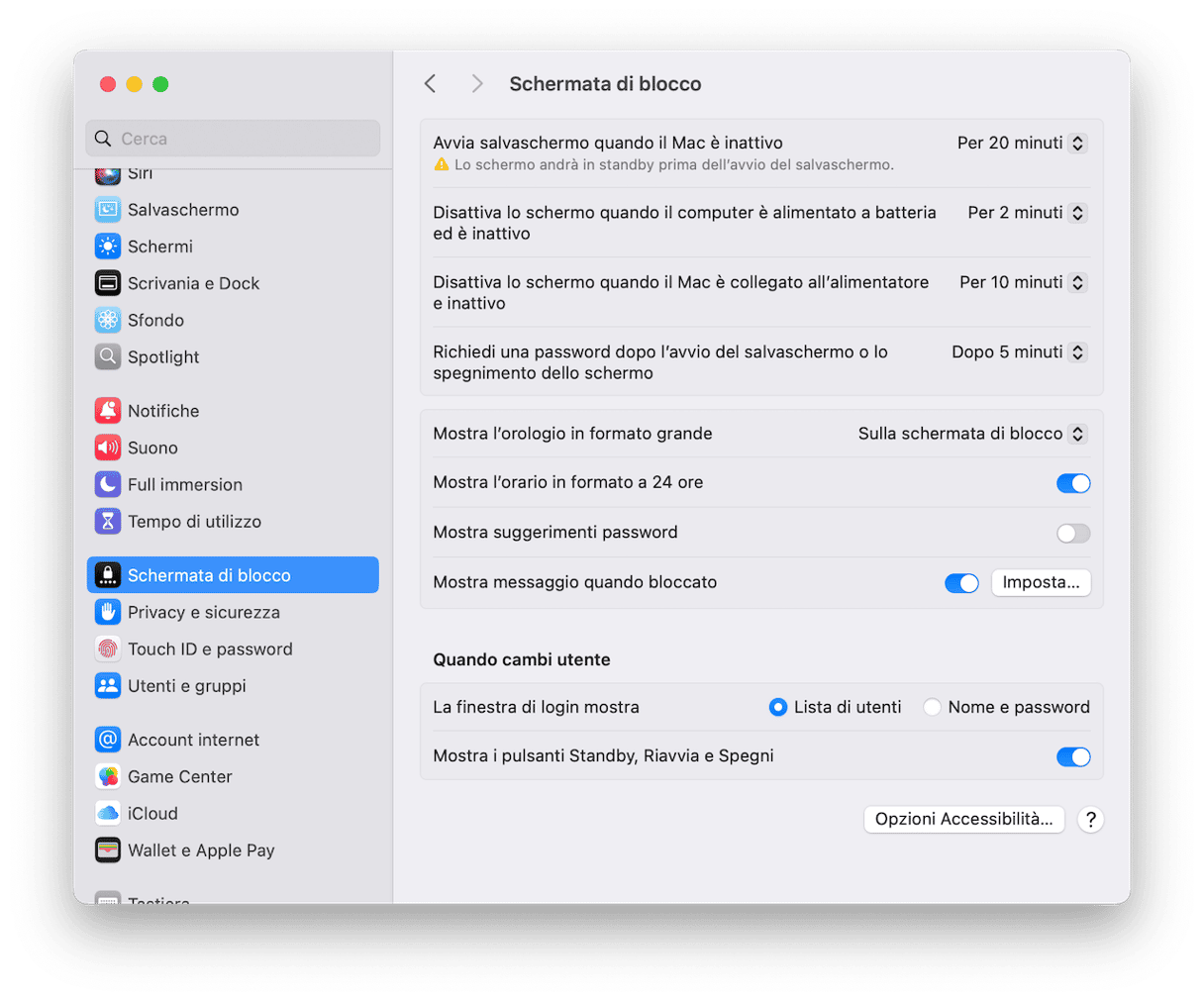Open Opzioni Accessibilità... button
The width and height of the screenshot is (1204, 1001).
[x=963, y=819]
